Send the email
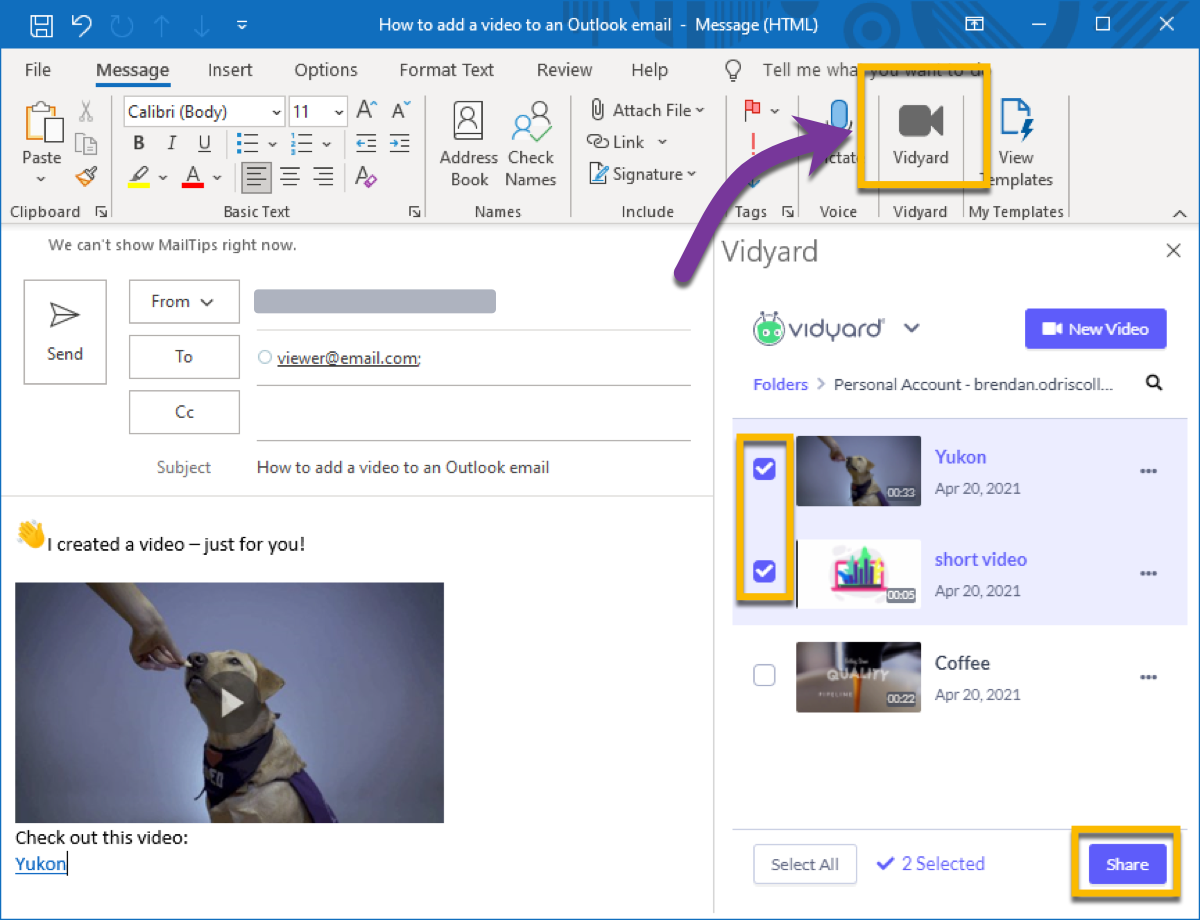Screen dimensions: 1200x920 65,331
